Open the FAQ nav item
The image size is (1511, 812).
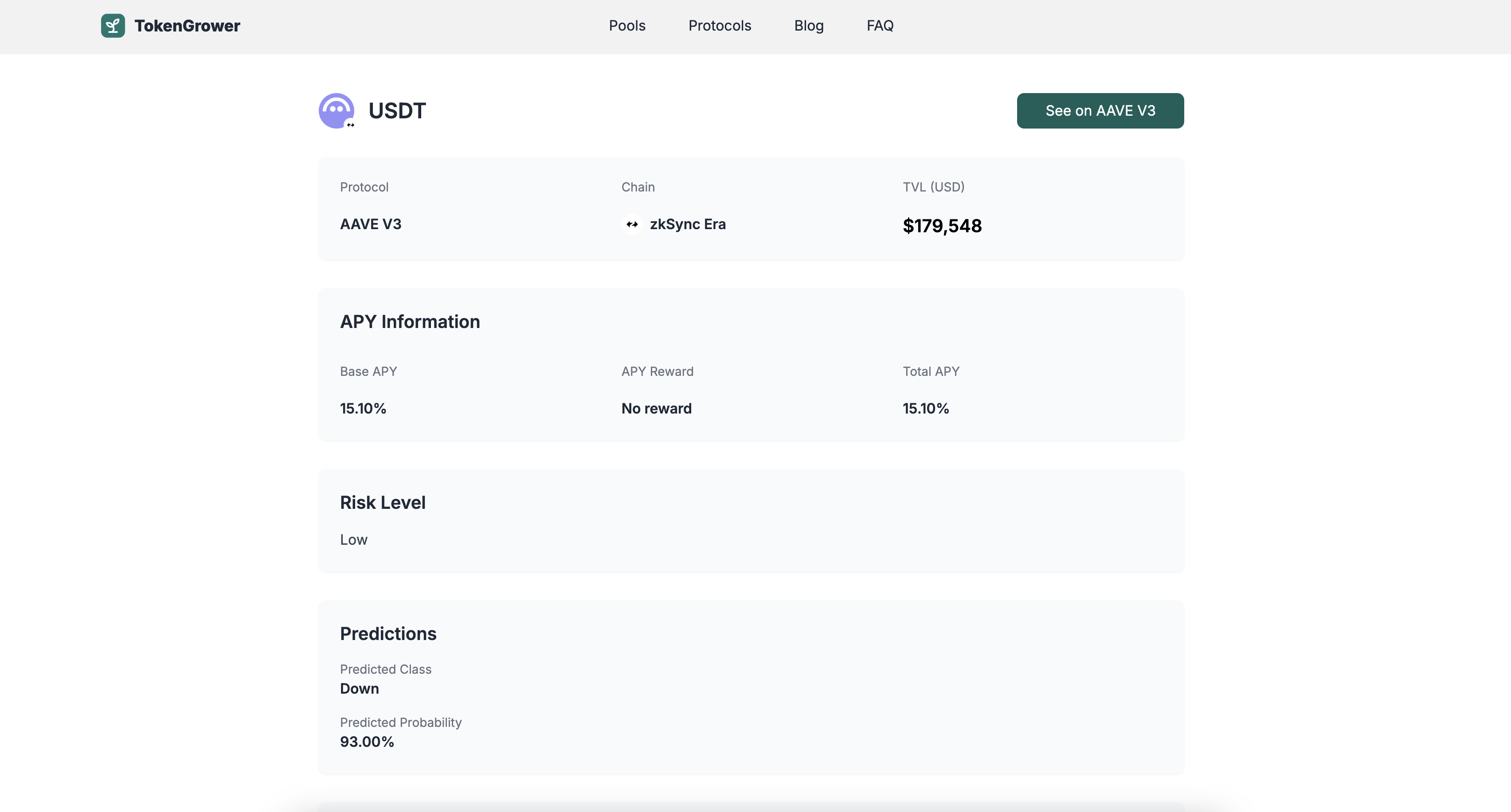(880, 26)
